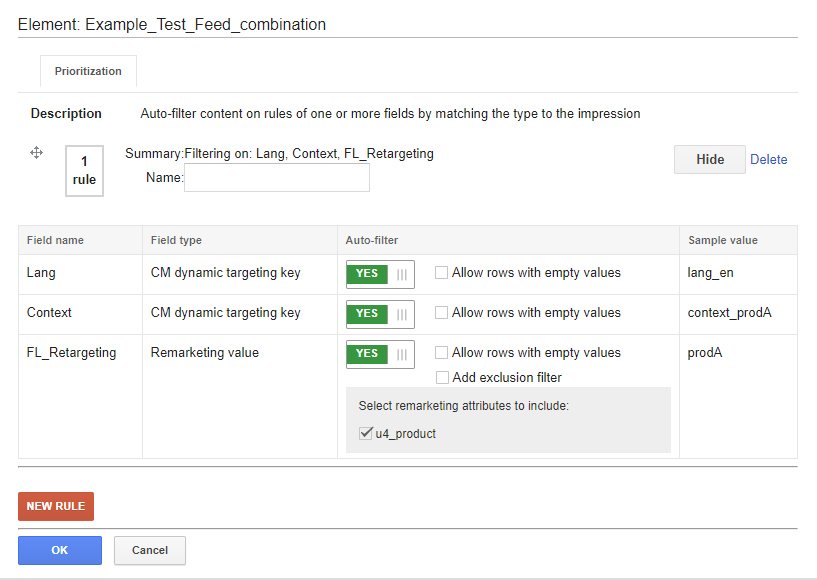Click the Delete link for the rule
817x580 pixels.
(769, 159)
